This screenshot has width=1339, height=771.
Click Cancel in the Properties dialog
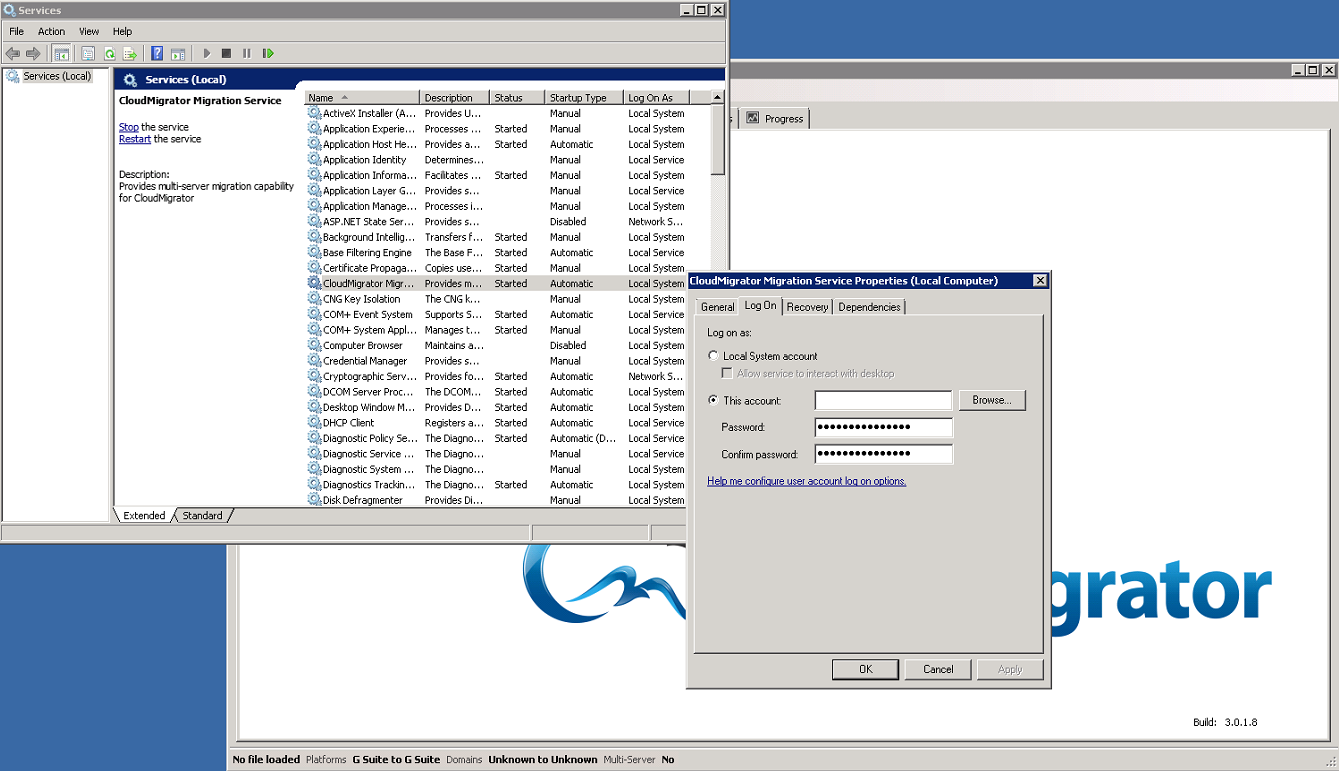pyautogui.click(x=938, y=669)
